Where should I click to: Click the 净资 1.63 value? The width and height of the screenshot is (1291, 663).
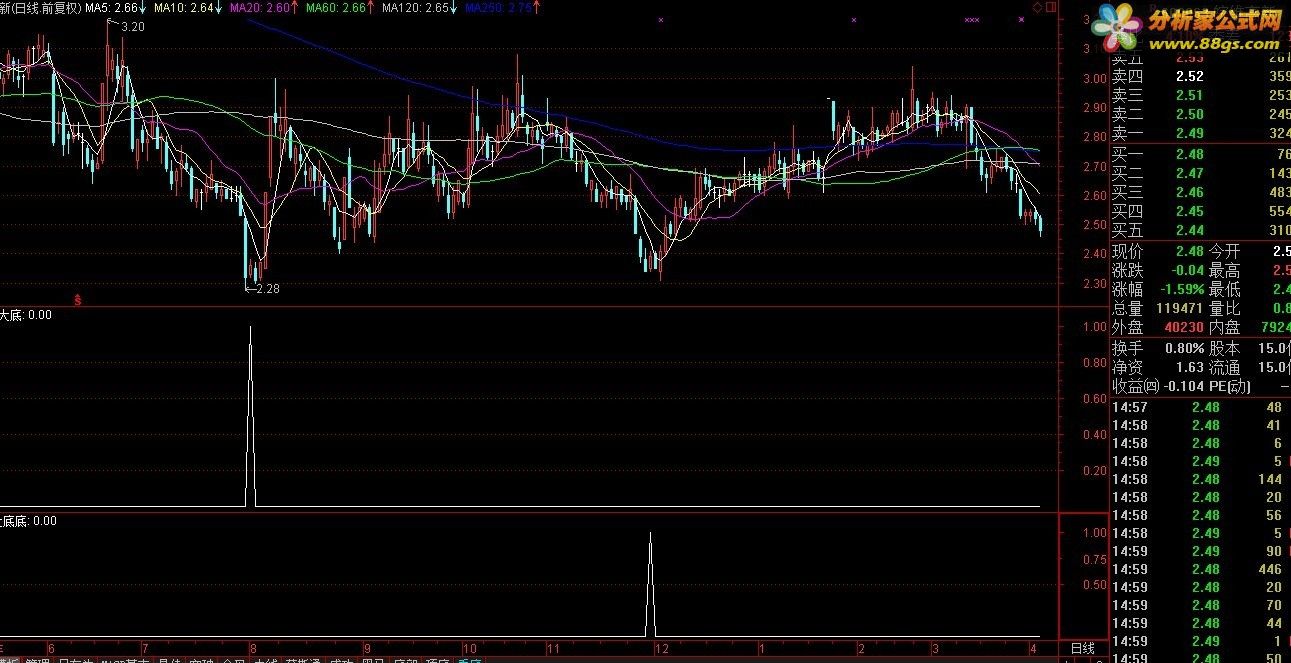pyautogui.click(x=1190, y=367)
